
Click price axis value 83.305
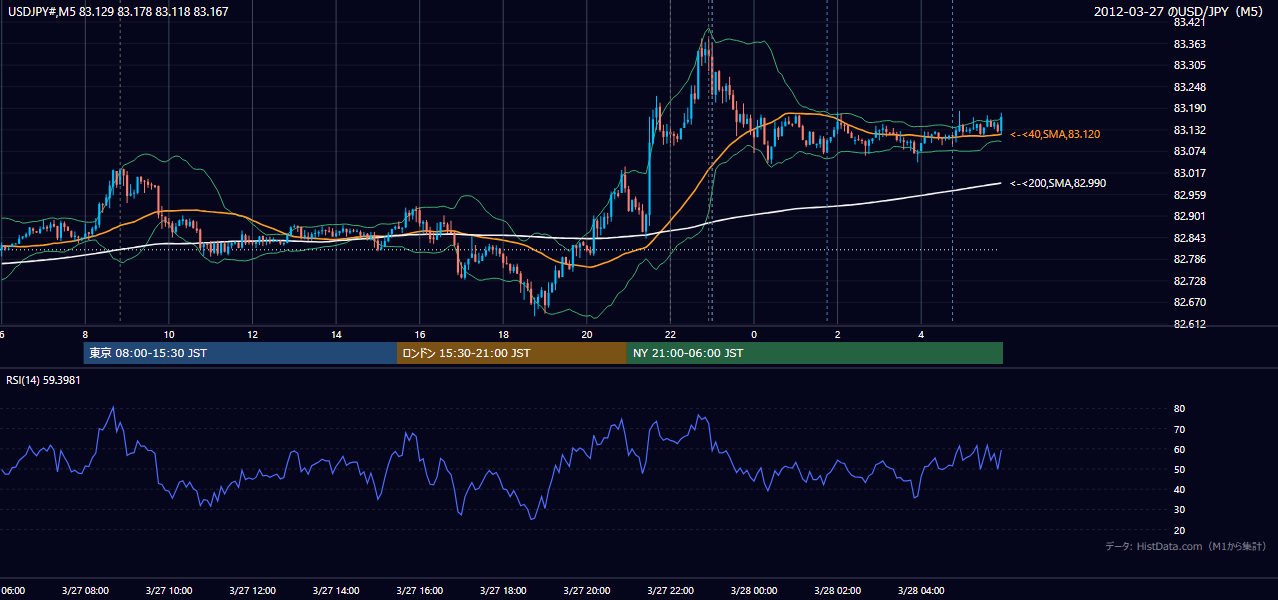coord(1190,65)
